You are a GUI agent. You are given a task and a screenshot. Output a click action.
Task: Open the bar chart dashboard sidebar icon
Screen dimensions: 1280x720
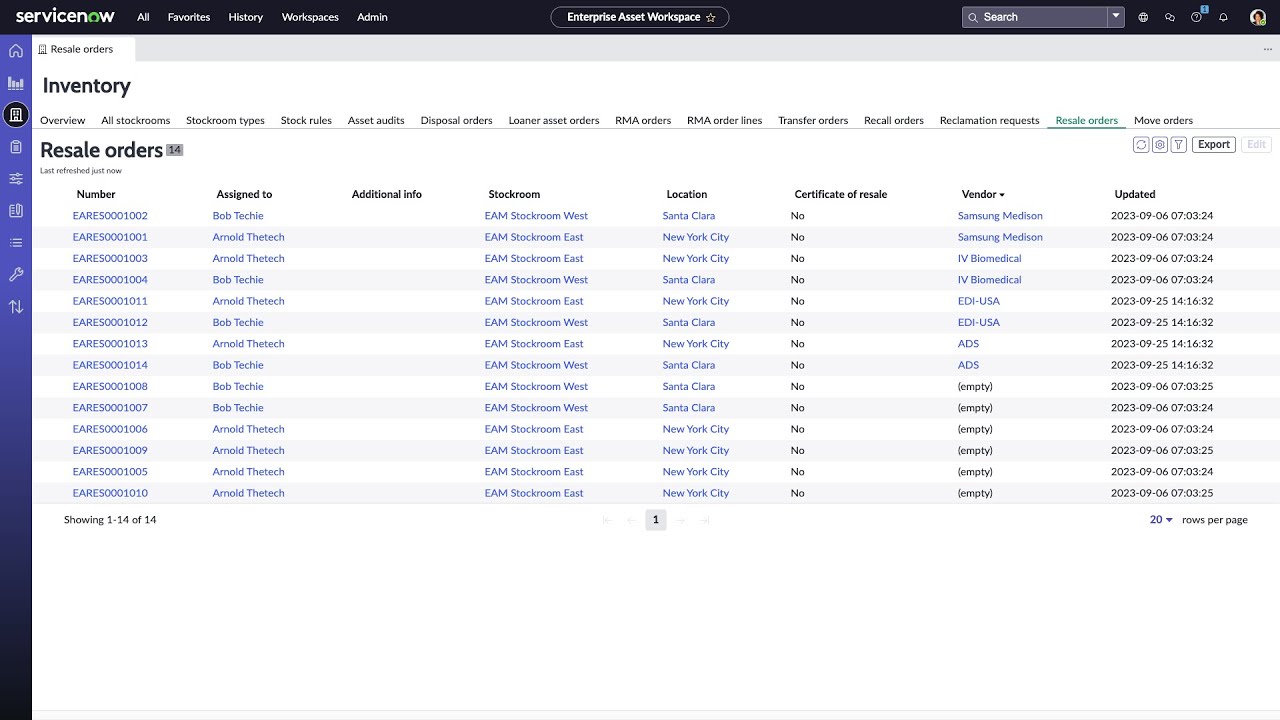click(x=16, y=83)
